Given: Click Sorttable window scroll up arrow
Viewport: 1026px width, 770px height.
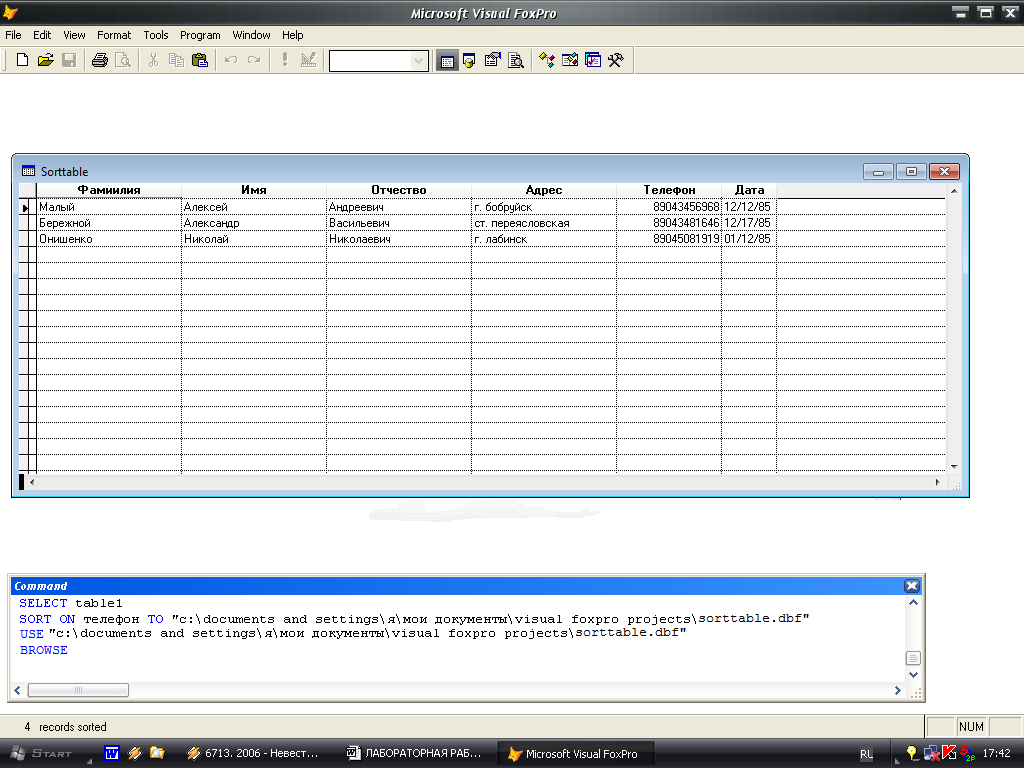Looking at the screenshot, I should [x=954, y=191].
